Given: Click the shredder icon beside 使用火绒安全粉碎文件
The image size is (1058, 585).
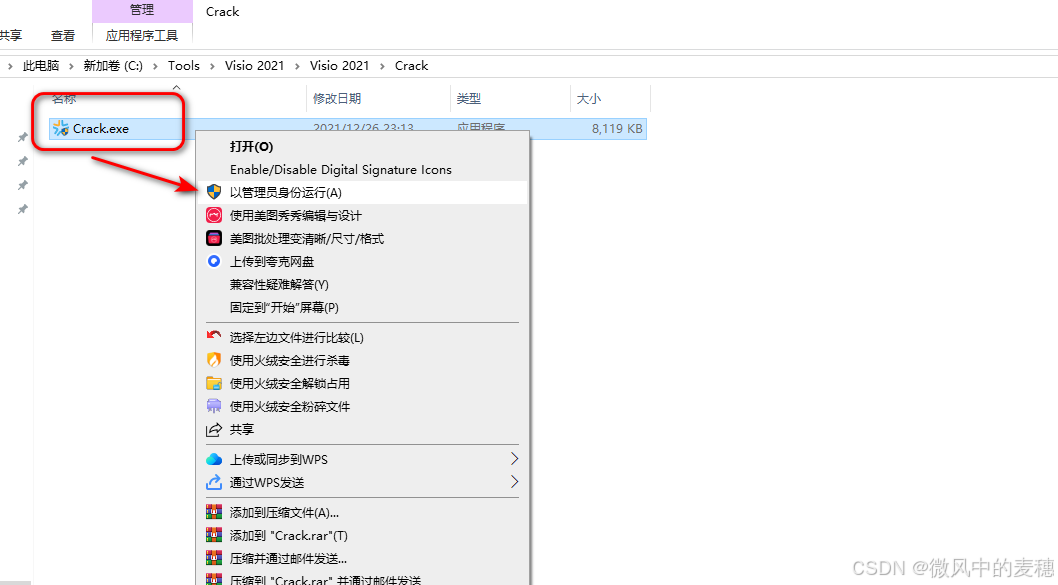Looking at the screenshot, I should click(214, 406).
